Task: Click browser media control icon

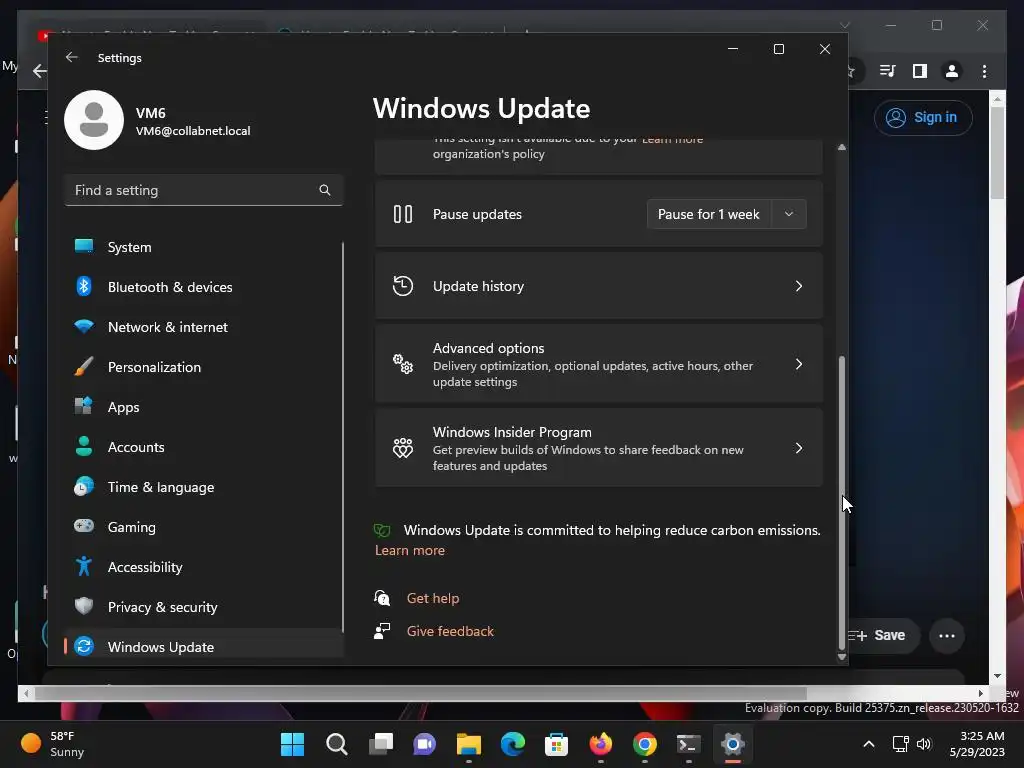Action: click(x=887, y=71)
